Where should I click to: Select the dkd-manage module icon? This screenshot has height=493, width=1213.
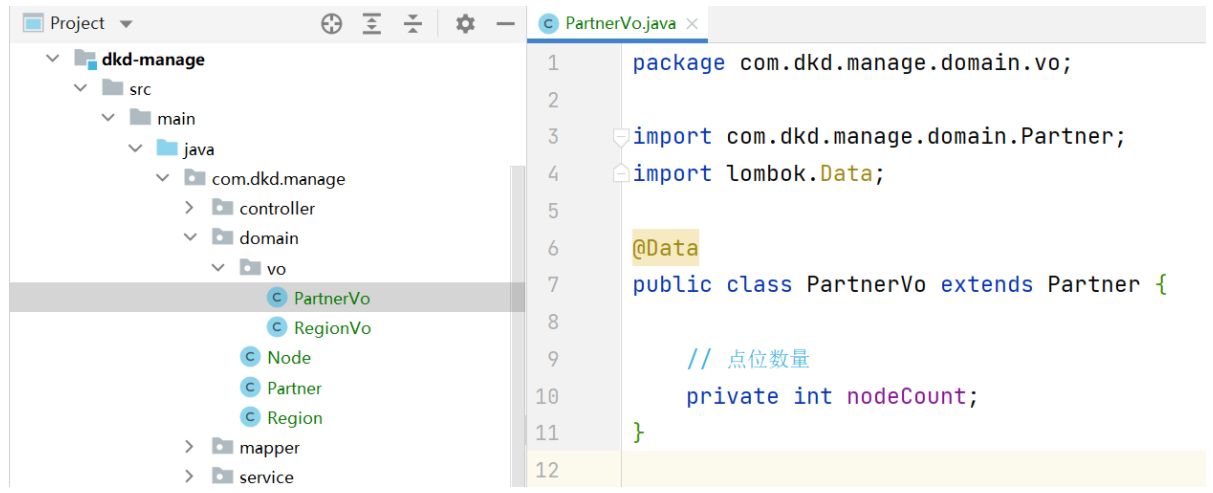tap(85, 59)
